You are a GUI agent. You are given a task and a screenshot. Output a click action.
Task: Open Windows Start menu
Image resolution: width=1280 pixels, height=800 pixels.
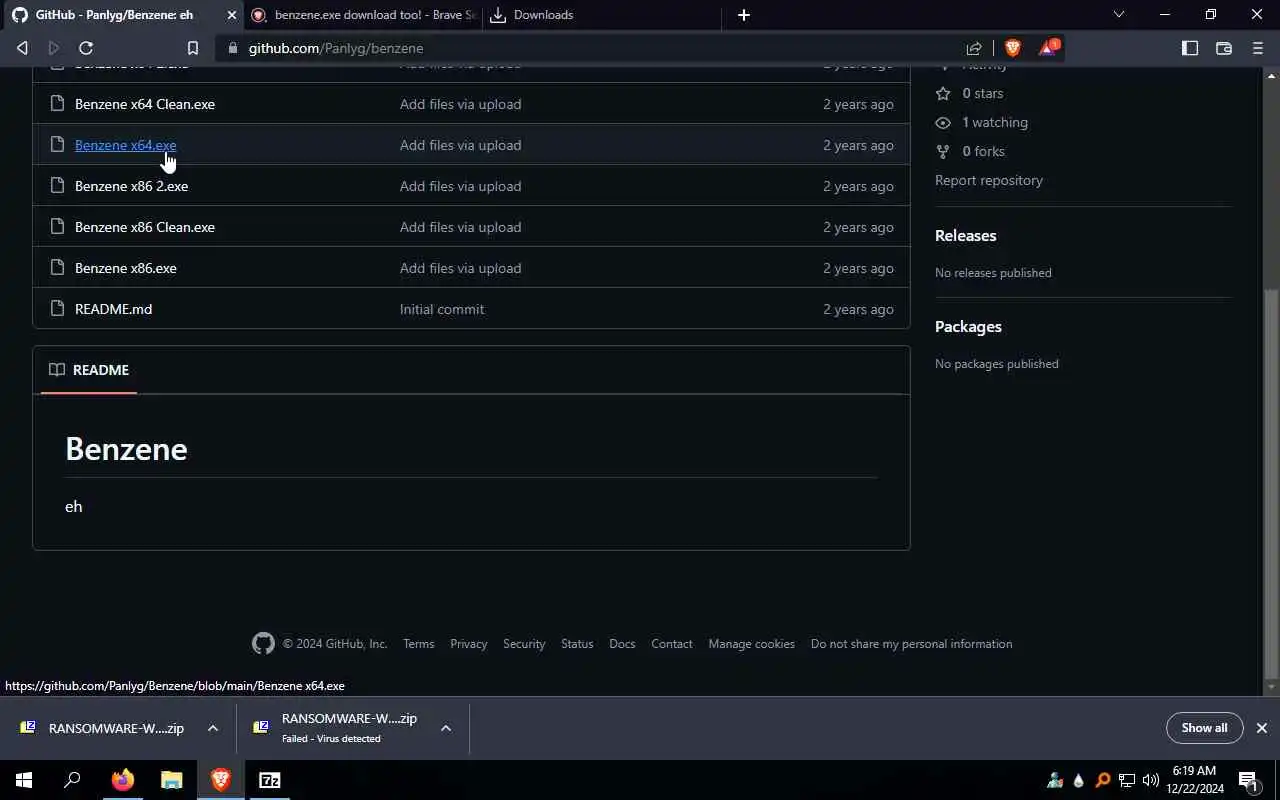click(x=24, y=780)
